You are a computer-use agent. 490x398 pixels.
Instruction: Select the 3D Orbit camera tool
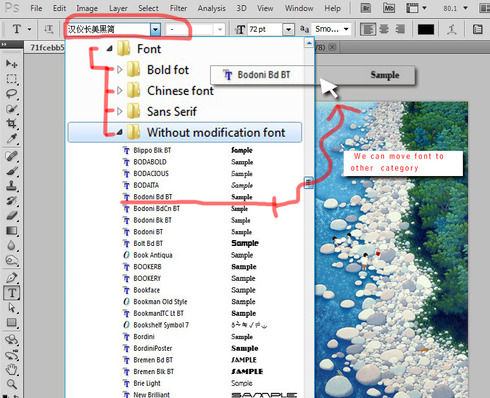pos(11,355)
